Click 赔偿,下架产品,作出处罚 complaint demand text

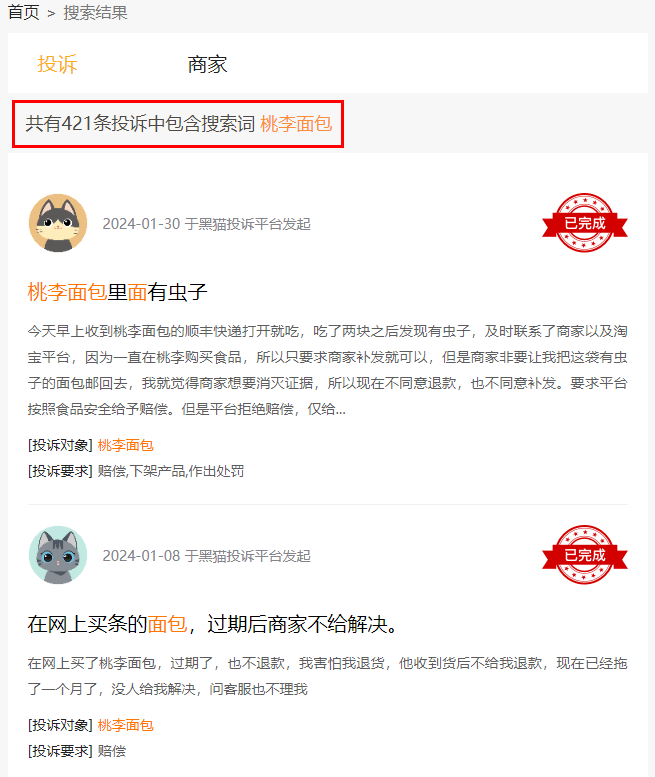170,471
